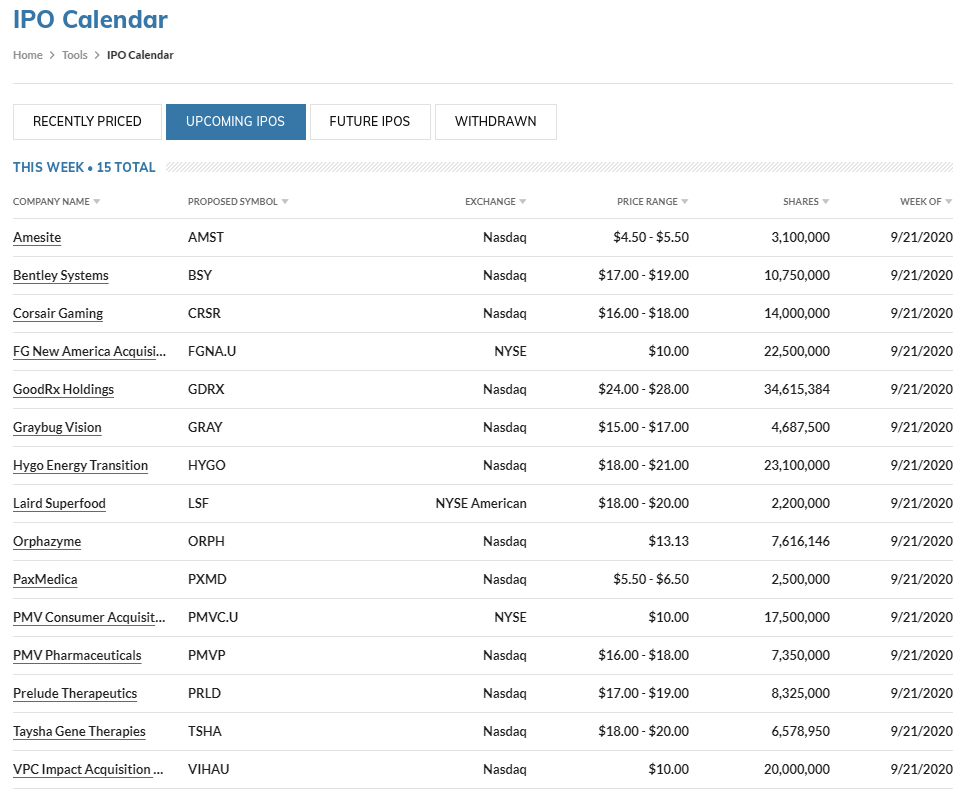Click the VIHAU symbol cell
This screenshot has height=794, width=963.
point(208,770)
